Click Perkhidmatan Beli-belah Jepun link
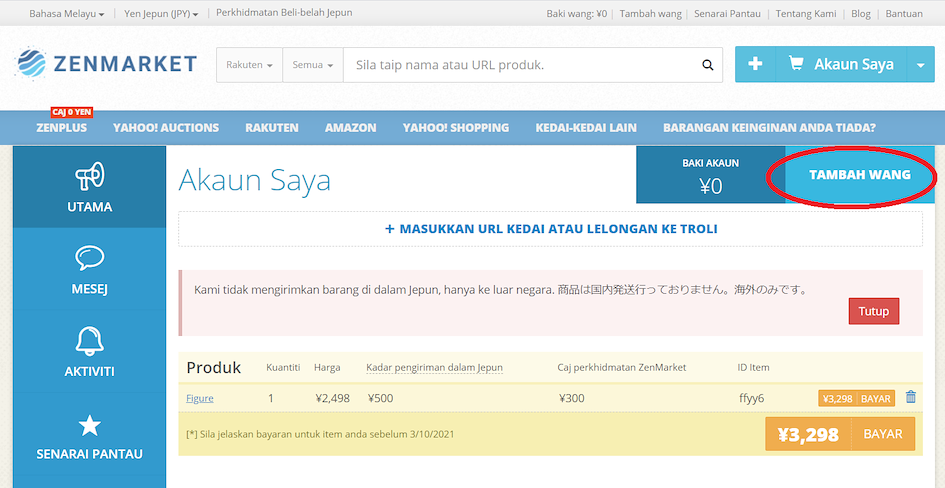This screenshot has height=488, width=945. pos(284,13)
